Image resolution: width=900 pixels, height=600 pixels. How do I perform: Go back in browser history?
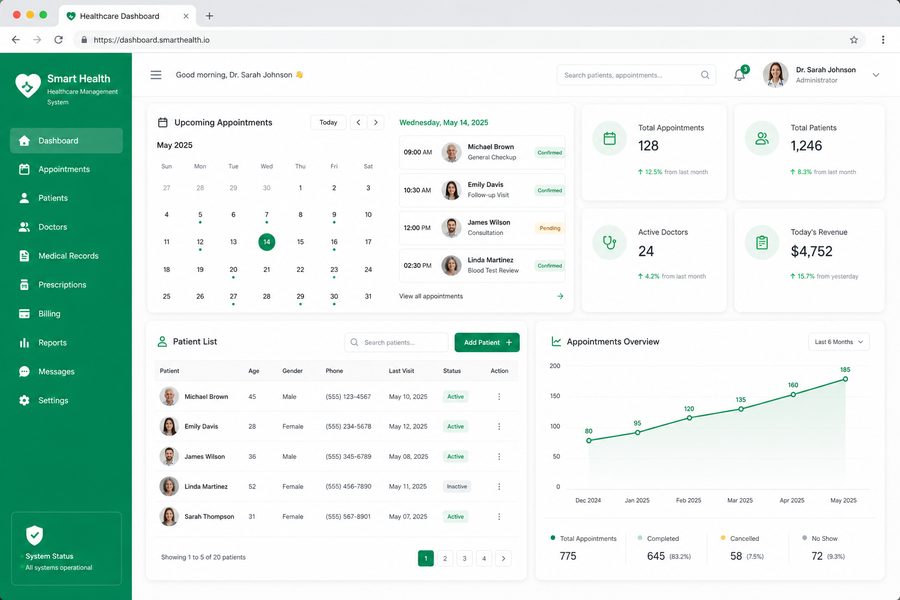pos(15,40)
